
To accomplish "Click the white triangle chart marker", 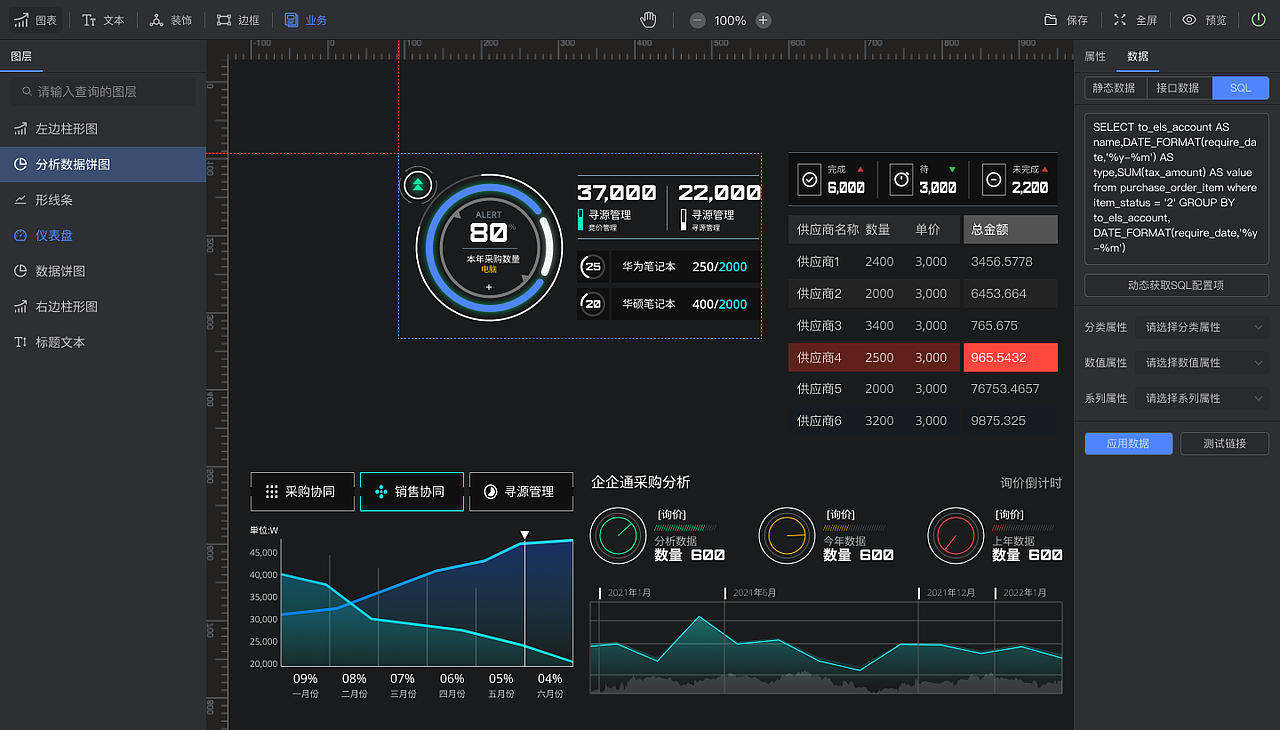I will point(525,536).
